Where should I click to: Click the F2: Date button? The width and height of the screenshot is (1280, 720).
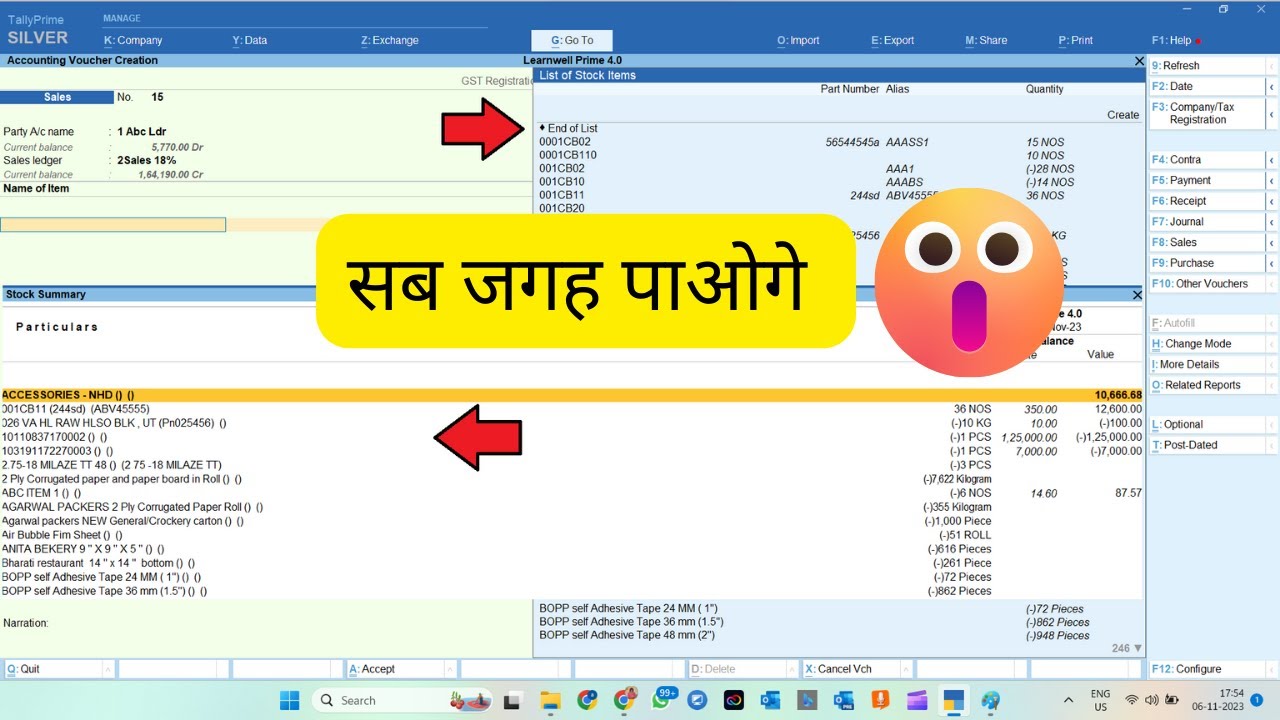(1207, 87)
